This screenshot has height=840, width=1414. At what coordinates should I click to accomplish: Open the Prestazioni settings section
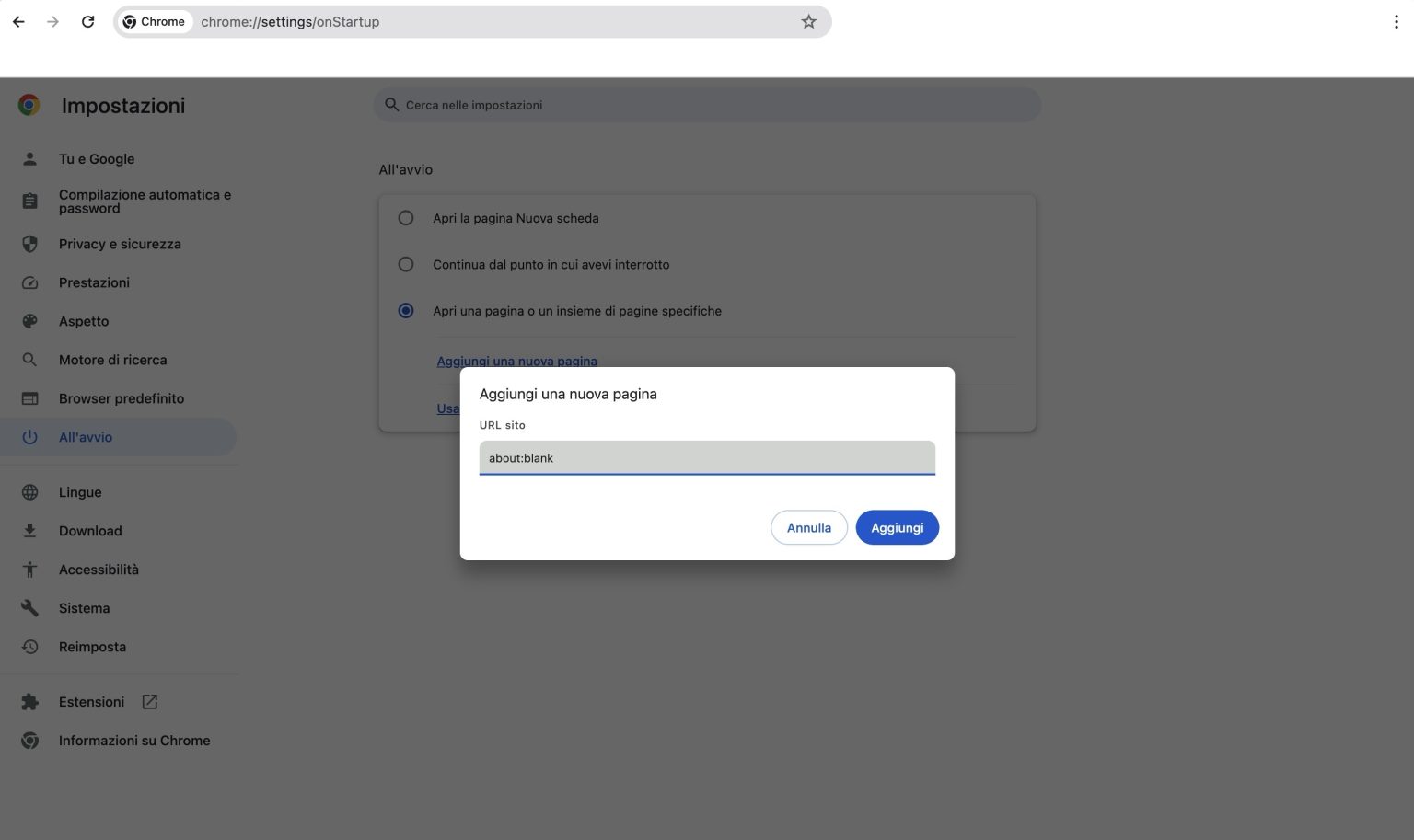[x=94, y=282]
